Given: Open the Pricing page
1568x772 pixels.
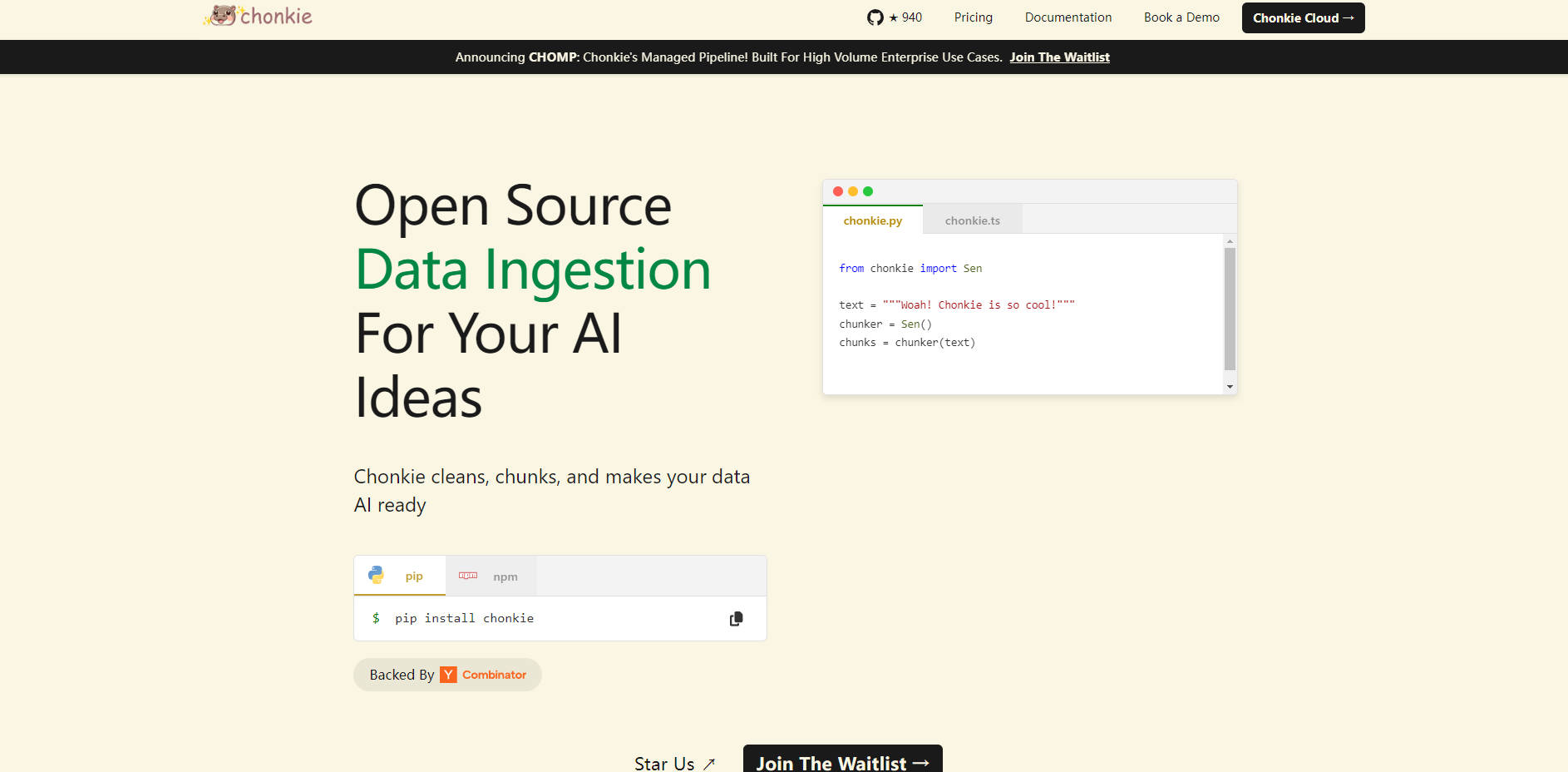Looking at the screenshot, I should (x=973, y=17).
